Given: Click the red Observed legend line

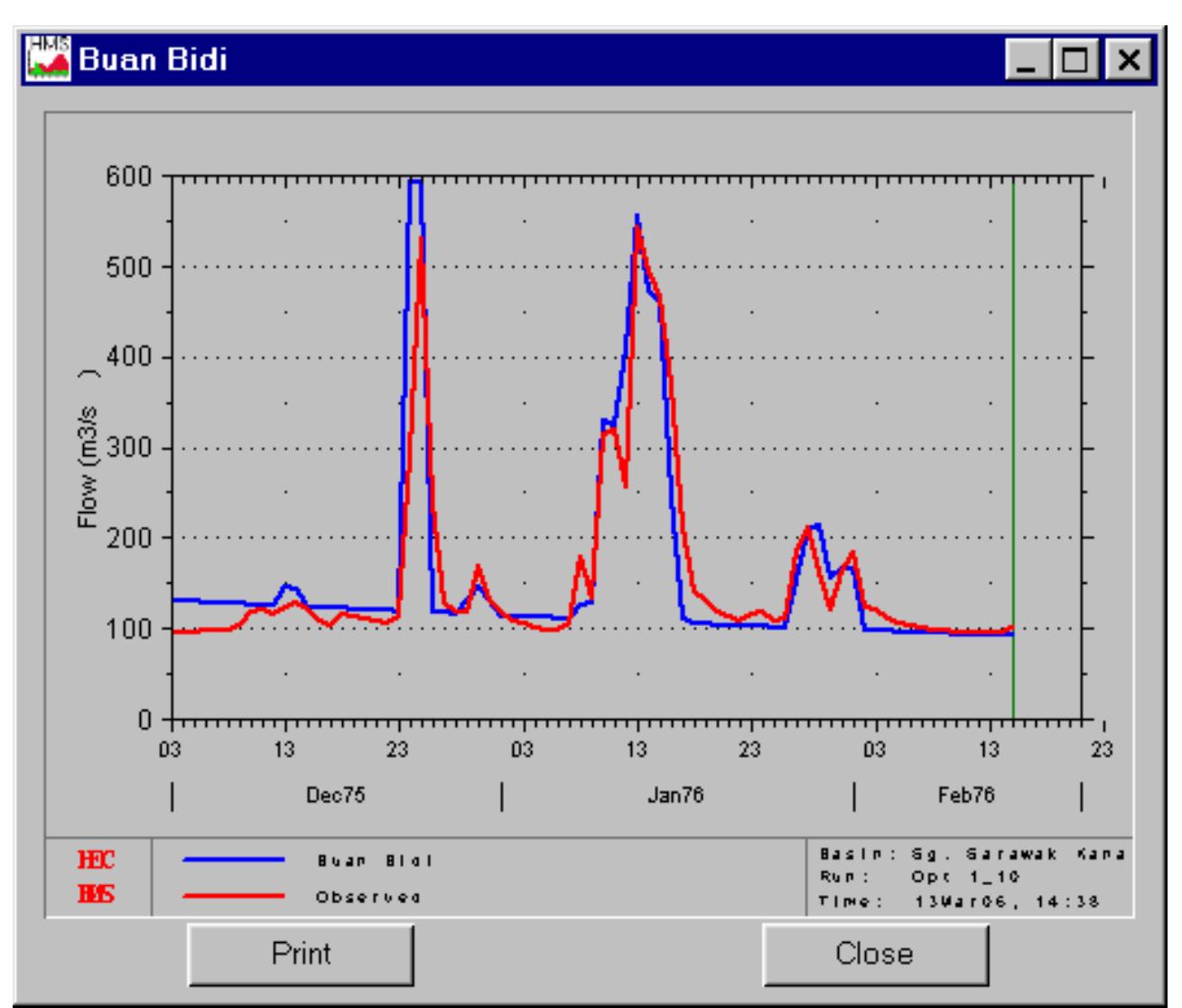Looking at the screenshot, I should [x=234, y=897].
